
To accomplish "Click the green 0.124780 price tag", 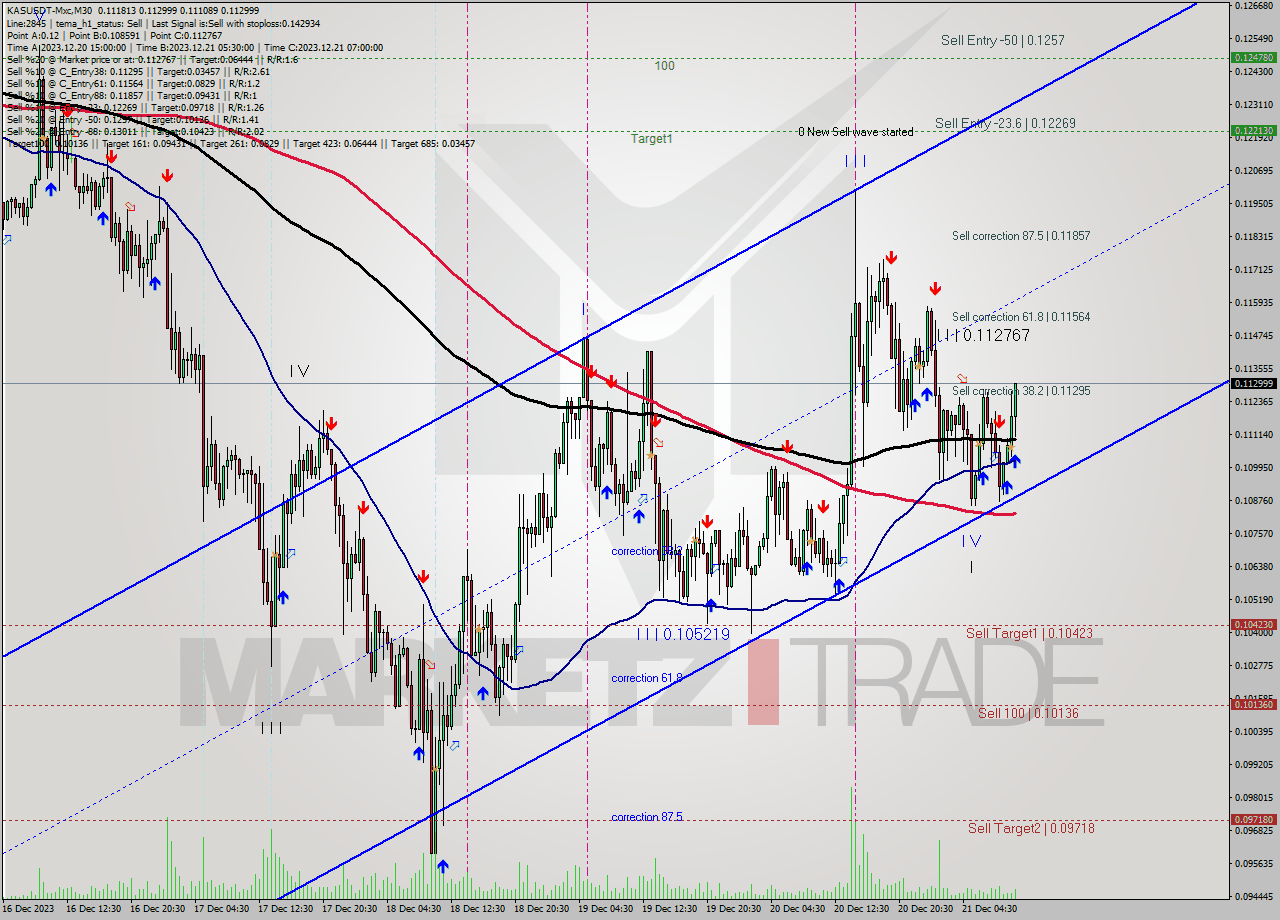I will point(1253,58).
